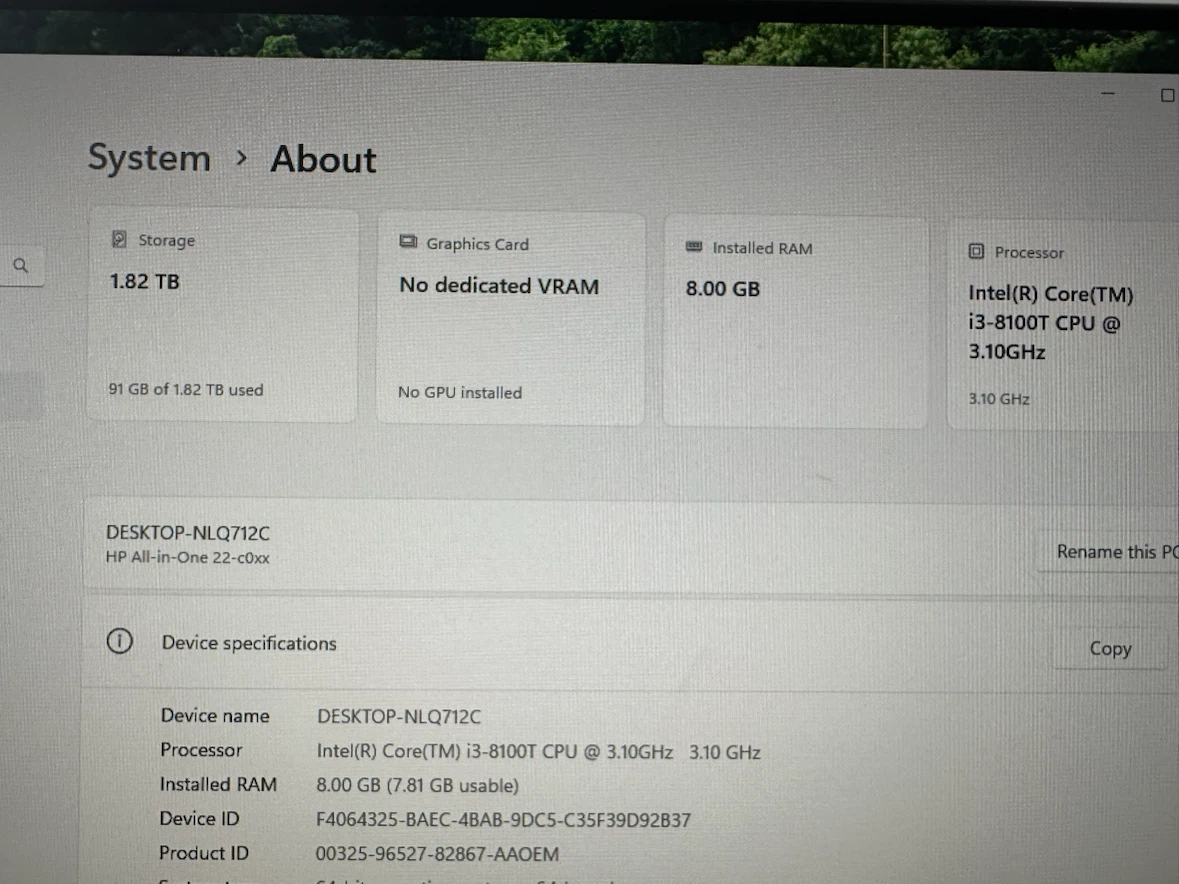Click the 'Processor' label in specifications list
Image resolution: width=1179 pixels, height=884 pixels.
coord(201,749)
